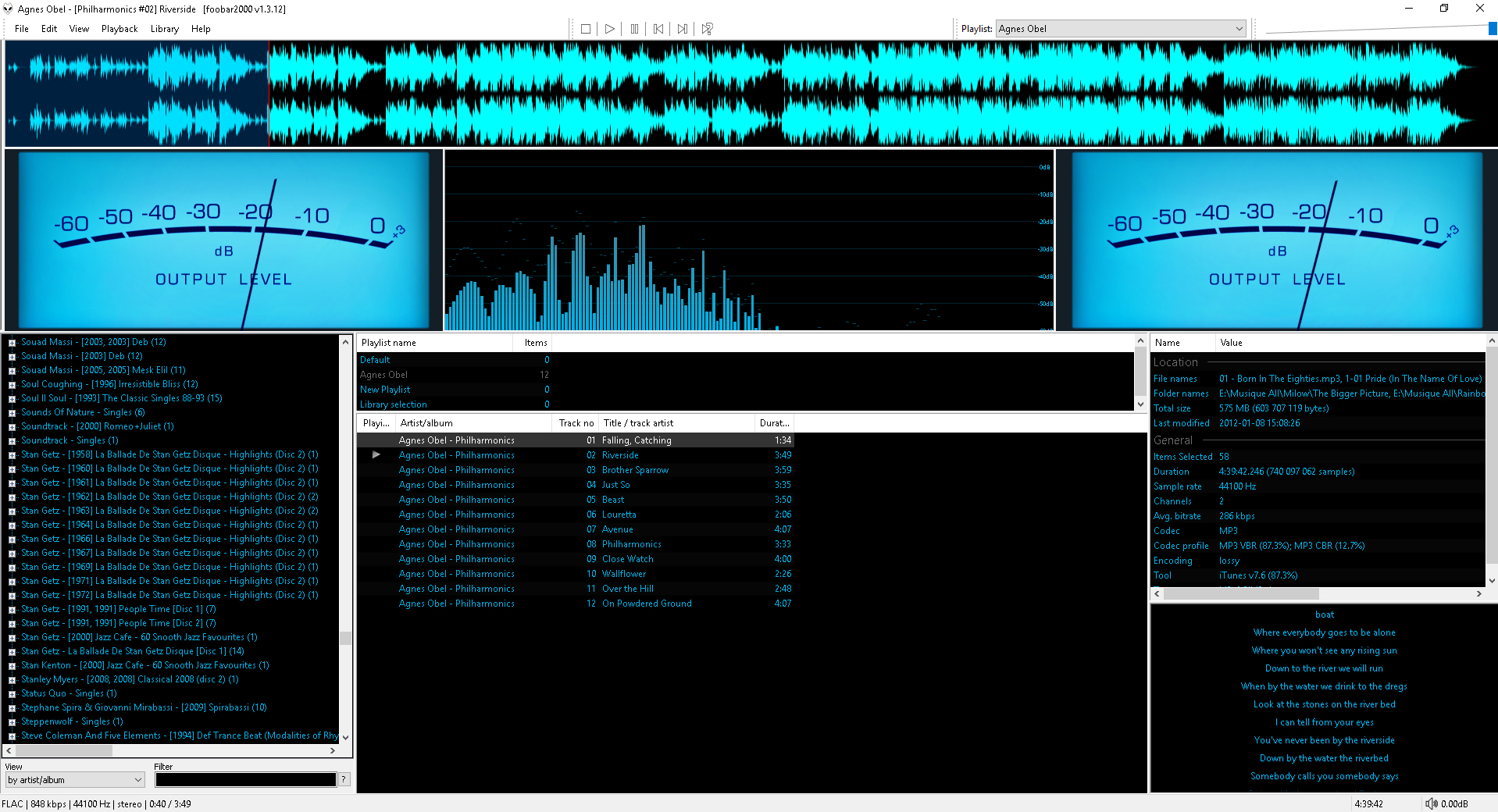The height and width of the screenshot is (812, 1498).
Task: Click the Play button in toolbar
Action: pyautogui.click(x=610, y=29)
